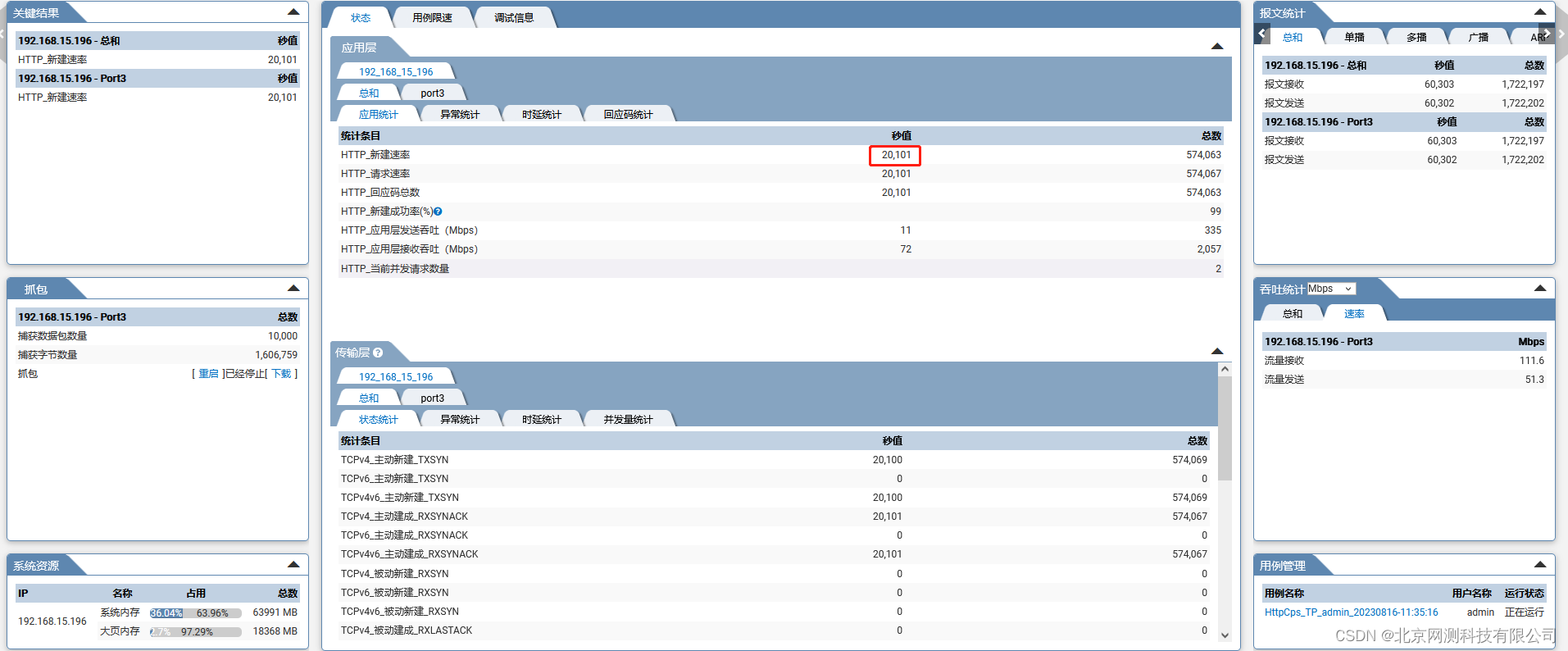Open the 调试信息 tab

pyautogui.click(x=514, y=18)
